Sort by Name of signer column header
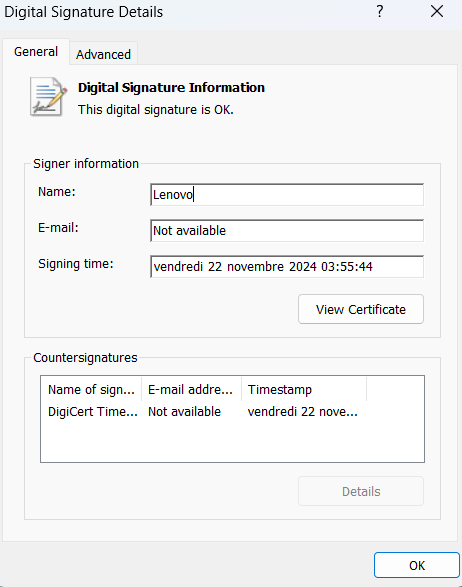This screenshot has height=587, width=462. coord(91,389)
